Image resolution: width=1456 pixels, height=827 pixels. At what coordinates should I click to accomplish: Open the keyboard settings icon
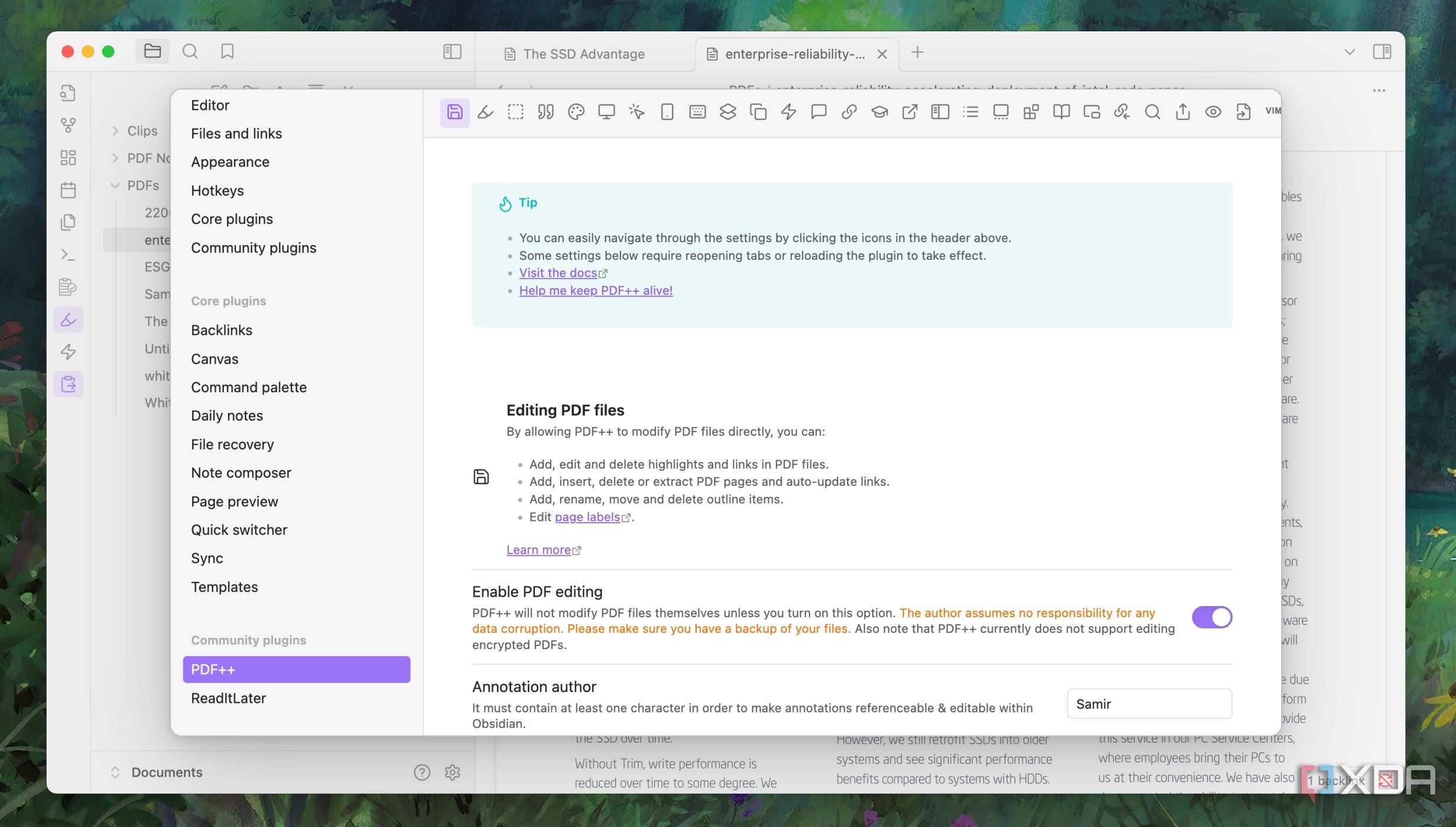pyautogui.click(x=697, y=112)
